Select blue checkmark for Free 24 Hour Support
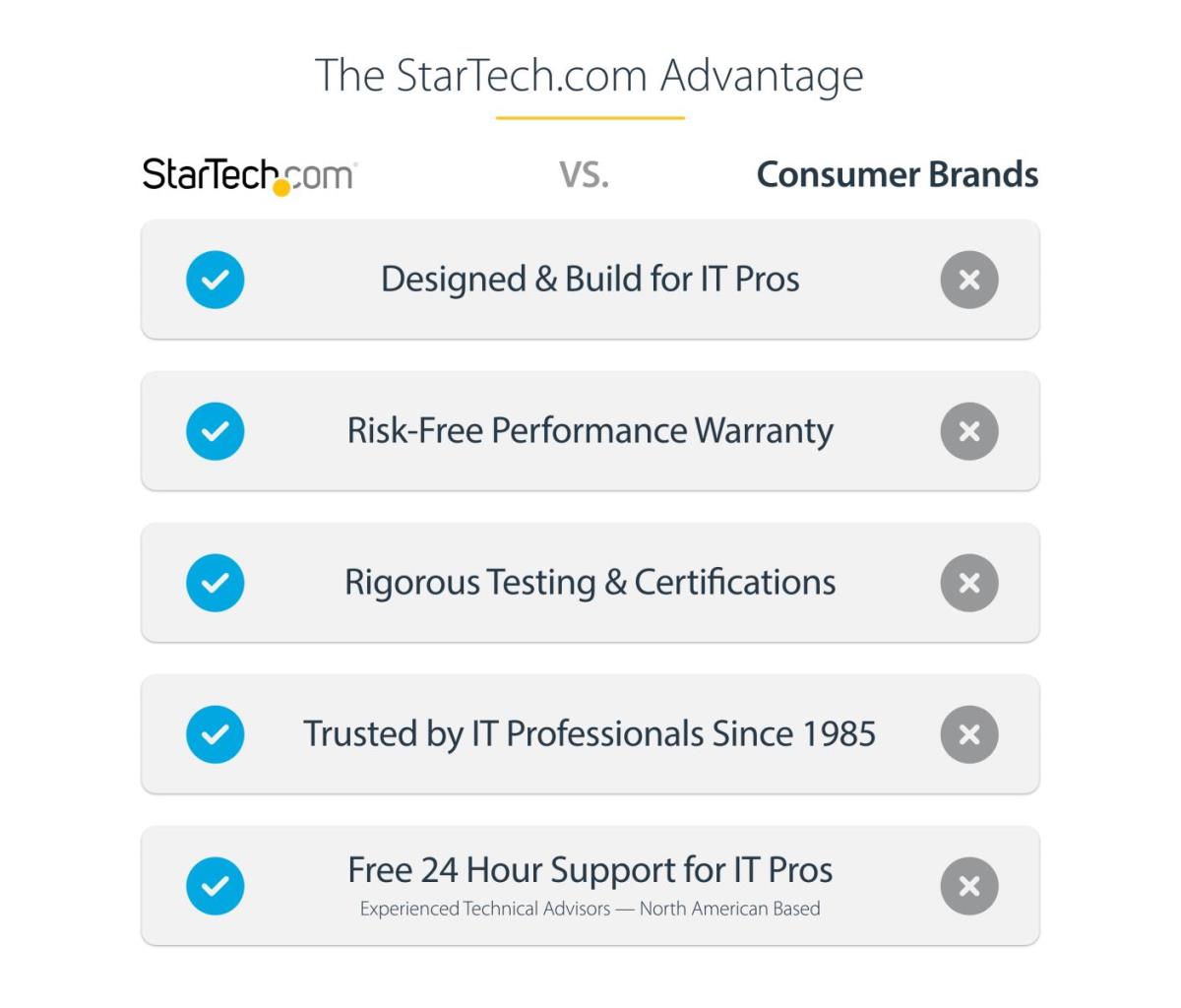Viewport: 1181px width, 1008px height. tap(216, 886)
